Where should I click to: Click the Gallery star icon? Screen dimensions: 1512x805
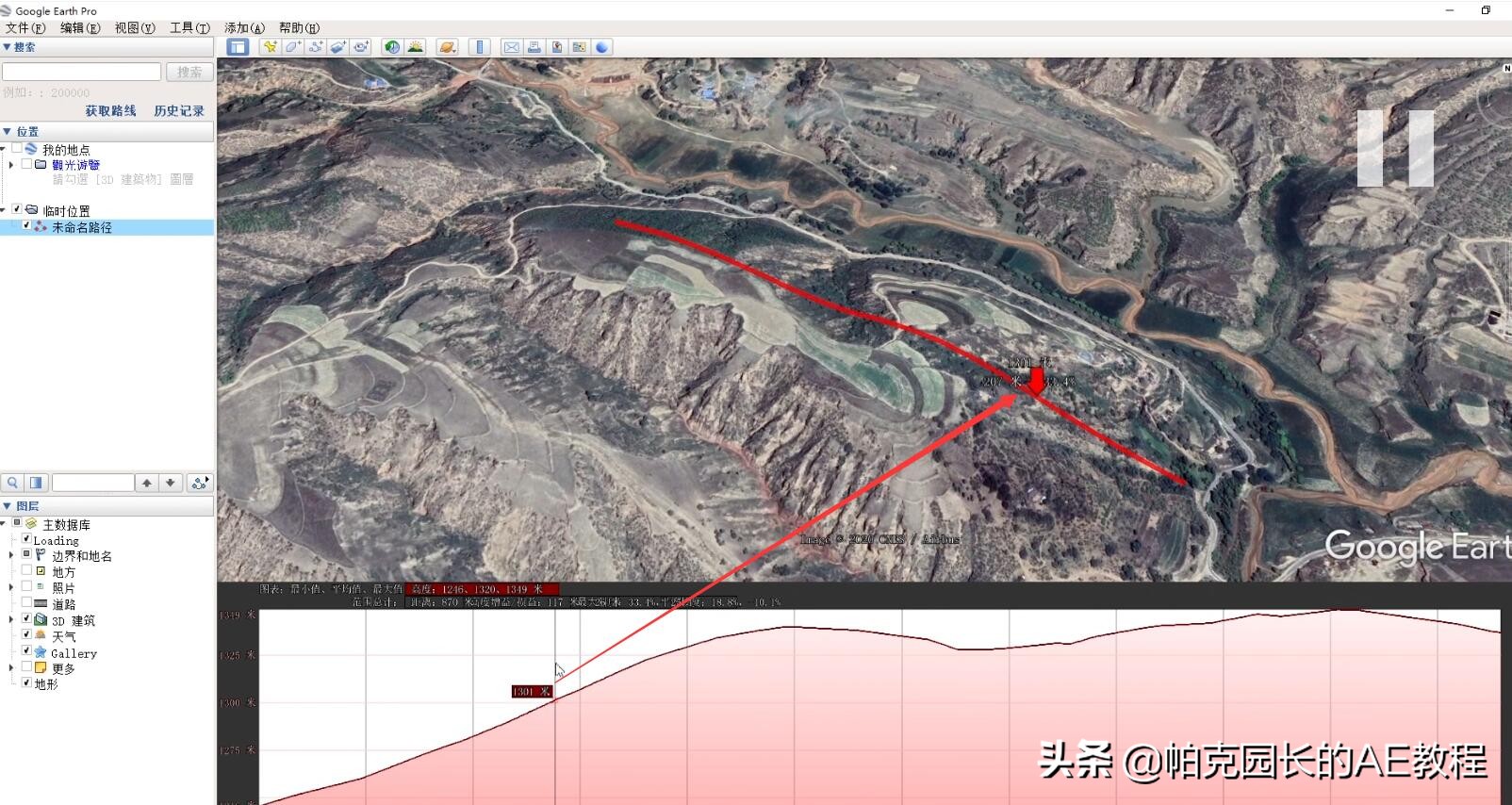click(41, 652)
